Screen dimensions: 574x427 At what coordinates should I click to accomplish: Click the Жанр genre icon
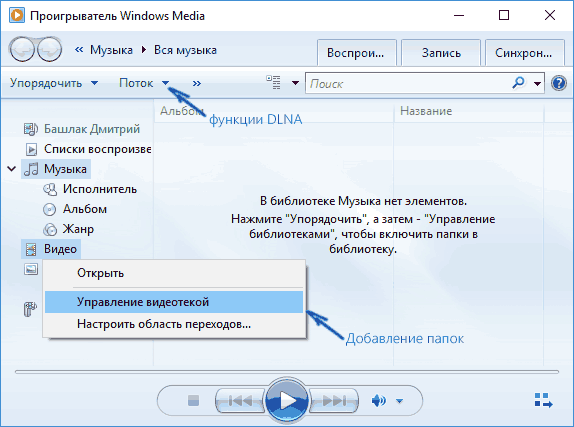[50, 229]
